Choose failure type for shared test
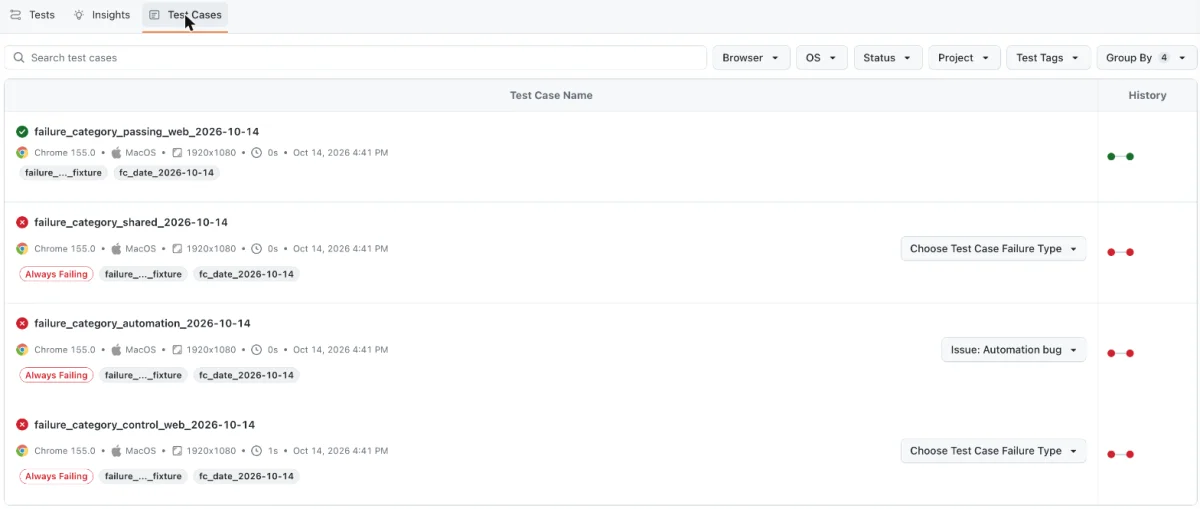 993,249
